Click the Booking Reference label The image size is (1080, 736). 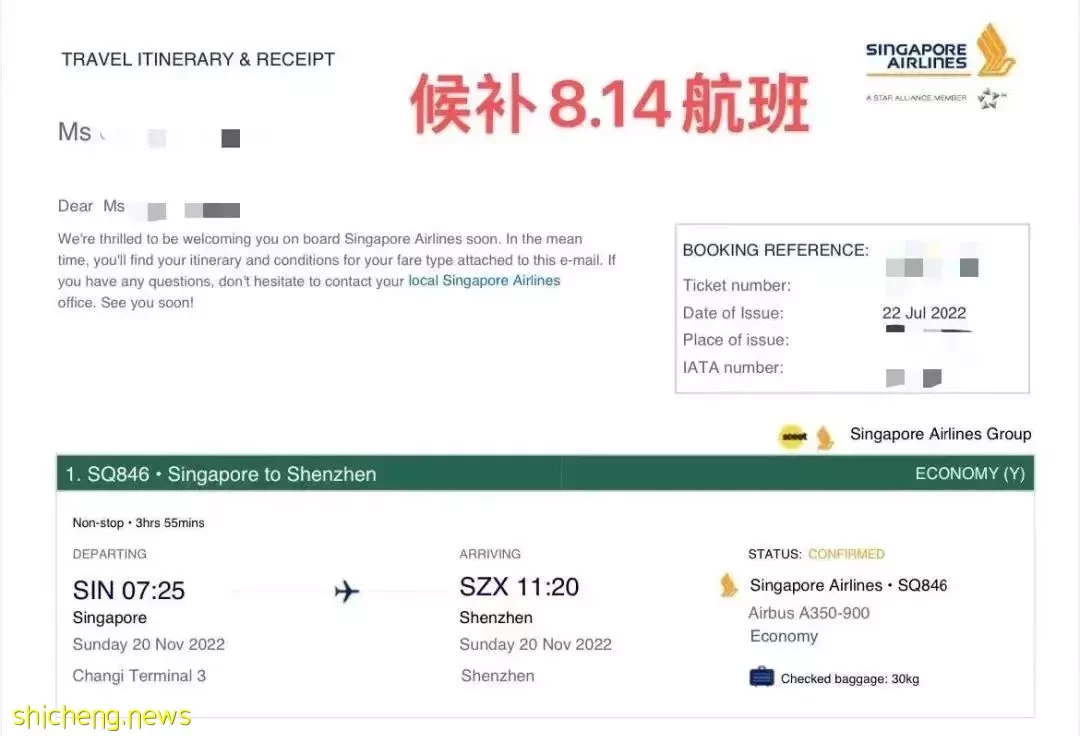(775, 250)
